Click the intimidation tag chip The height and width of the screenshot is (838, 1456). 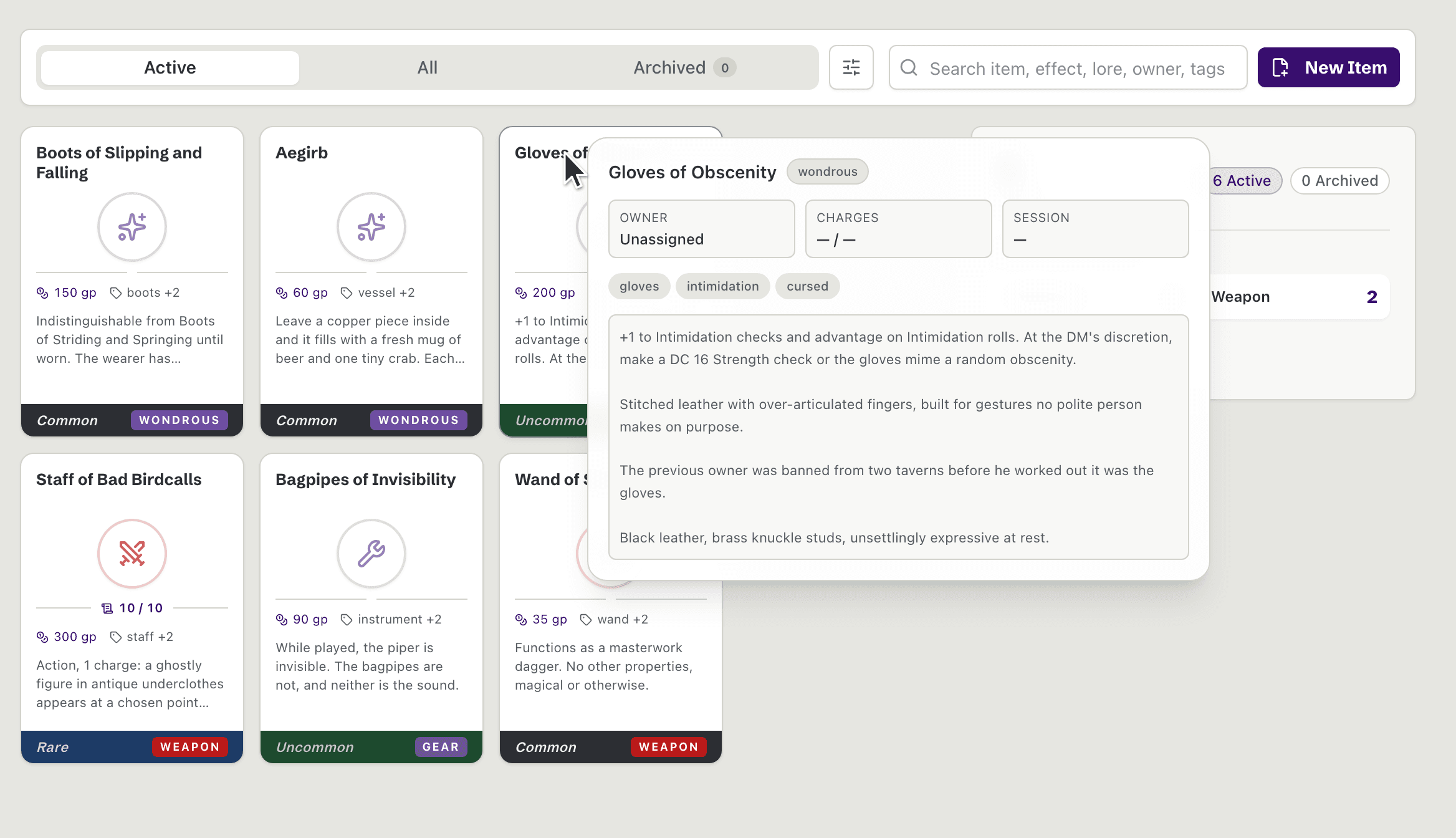(722, 286)
